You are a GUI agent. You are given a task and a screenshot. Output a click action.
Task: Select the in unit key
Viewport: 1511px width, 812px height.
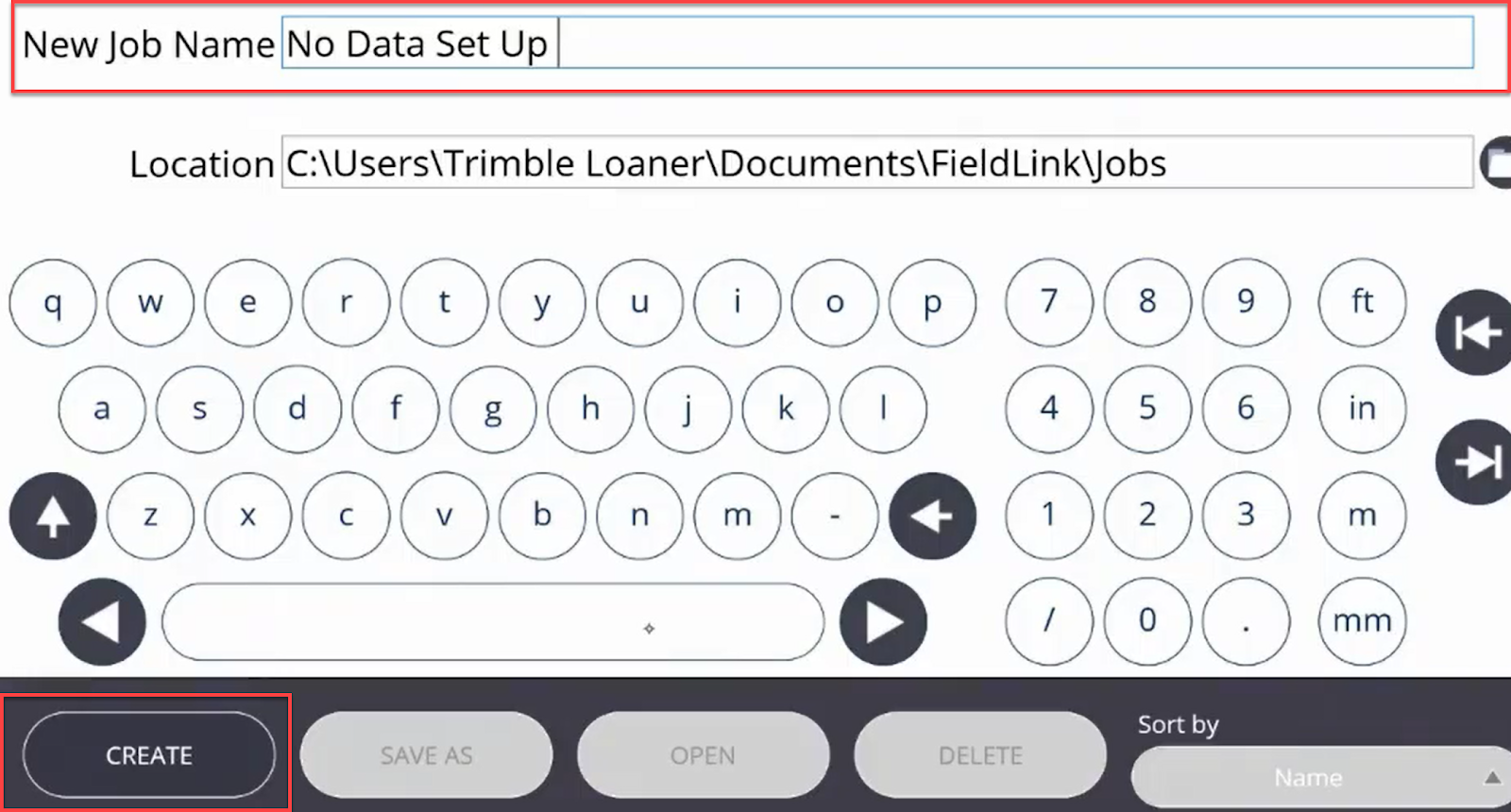coord(1362,409)
